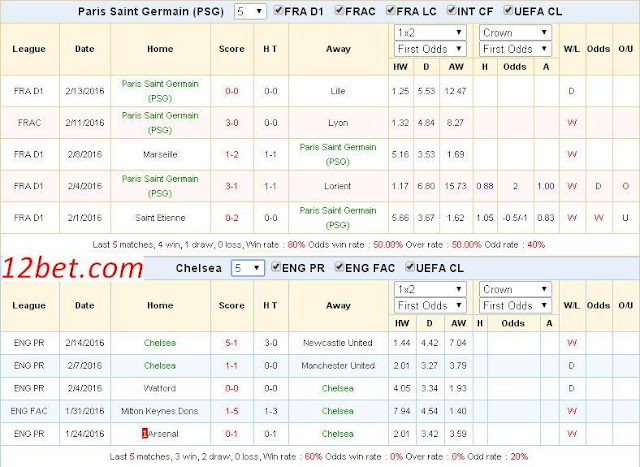Click Milton Keynes Dons team name
Viewport: 640px width, 467px height.
tap(160, 411)
